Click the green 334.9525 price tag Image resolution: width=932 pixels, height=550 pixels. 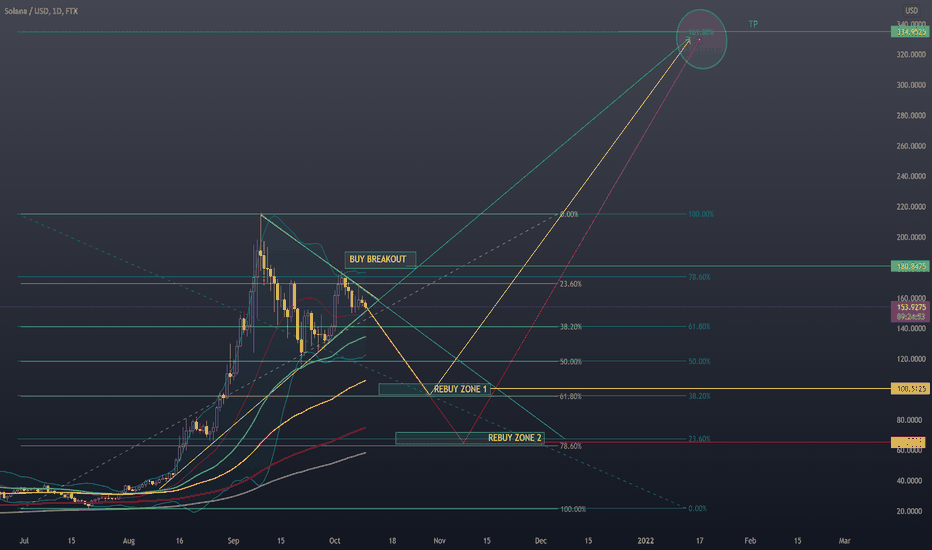(911, 32)
